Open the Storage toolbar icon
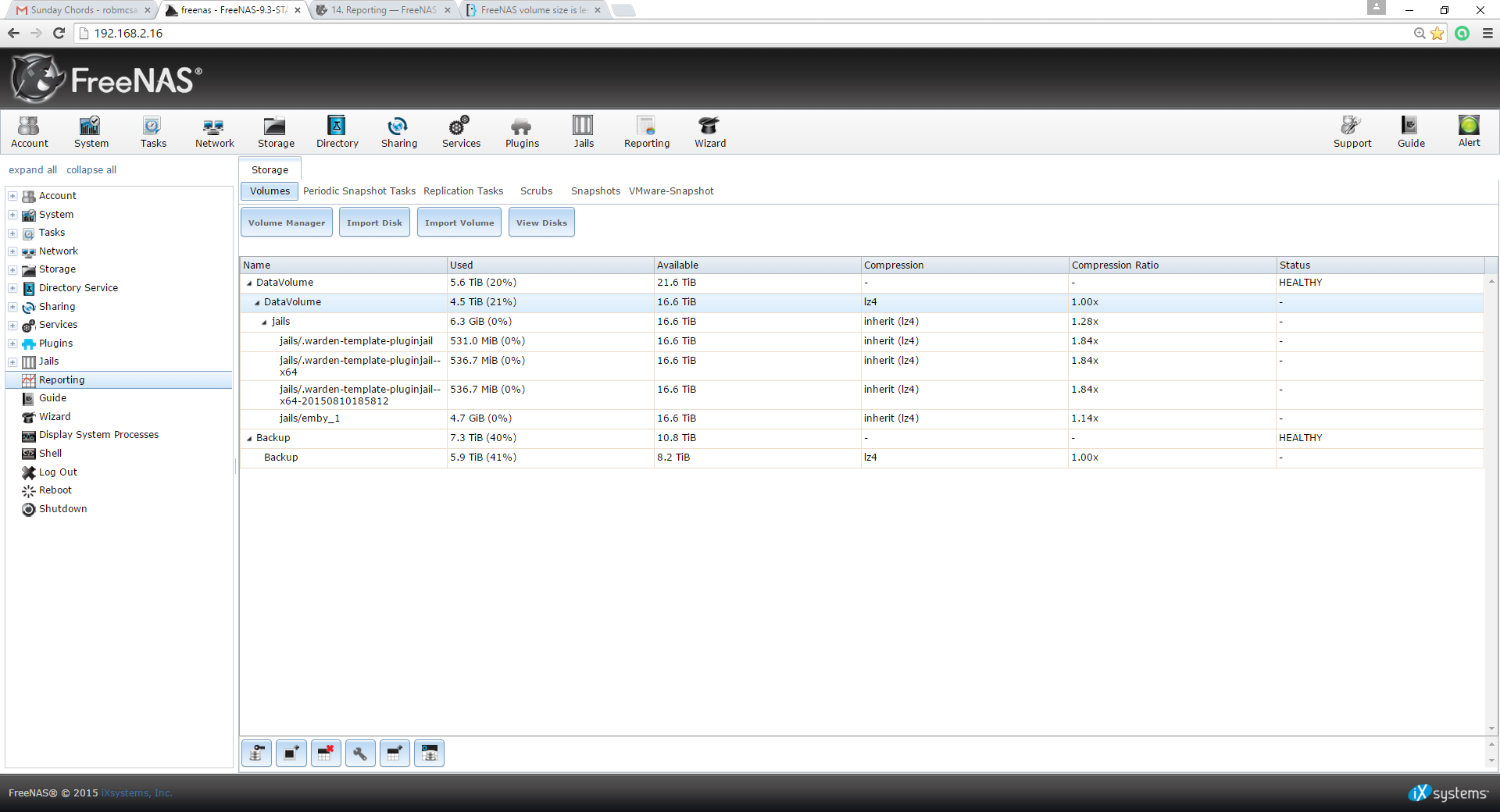1500x812 pixels. [276, 132]
